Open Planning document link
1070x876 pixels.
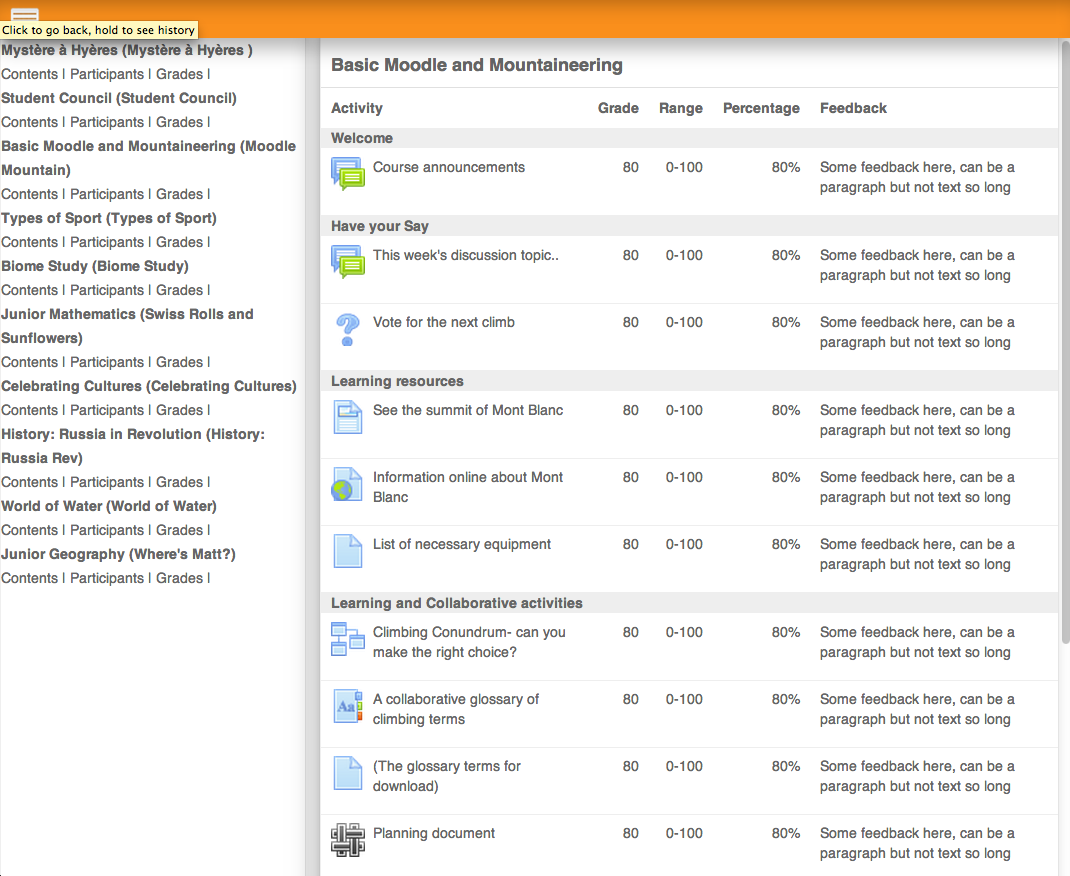[x=433, y=833]
